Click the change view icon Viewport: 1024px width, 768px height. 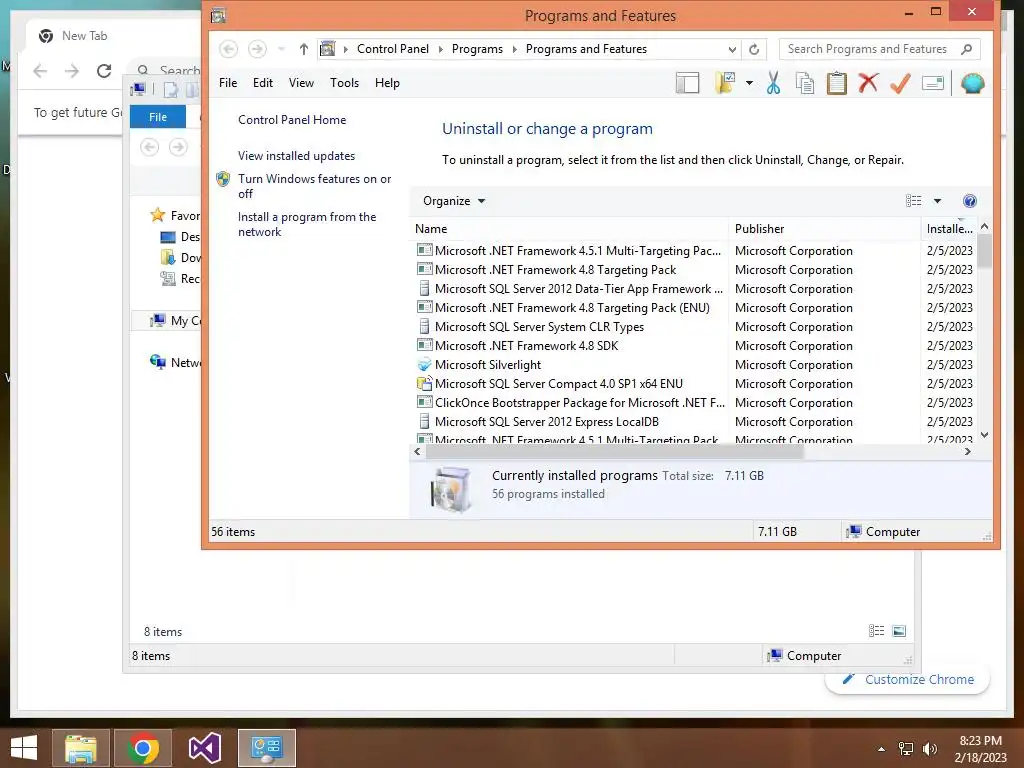coord(914,201)
